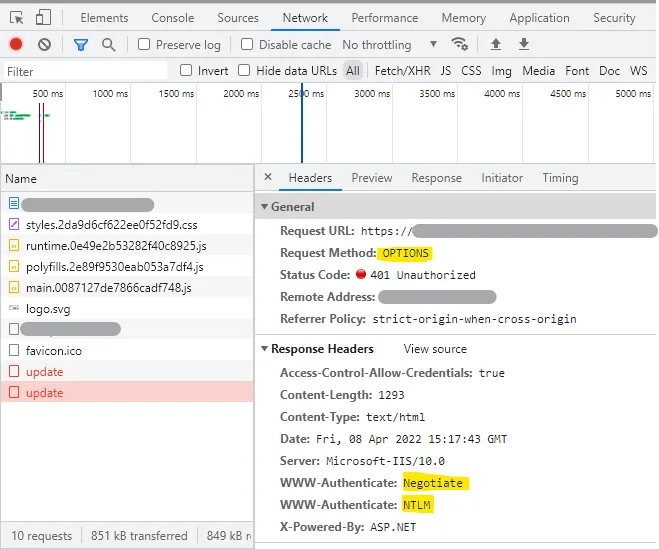Go to the Performance tab
Screen dimensions: 659x549
coord(385,18)
